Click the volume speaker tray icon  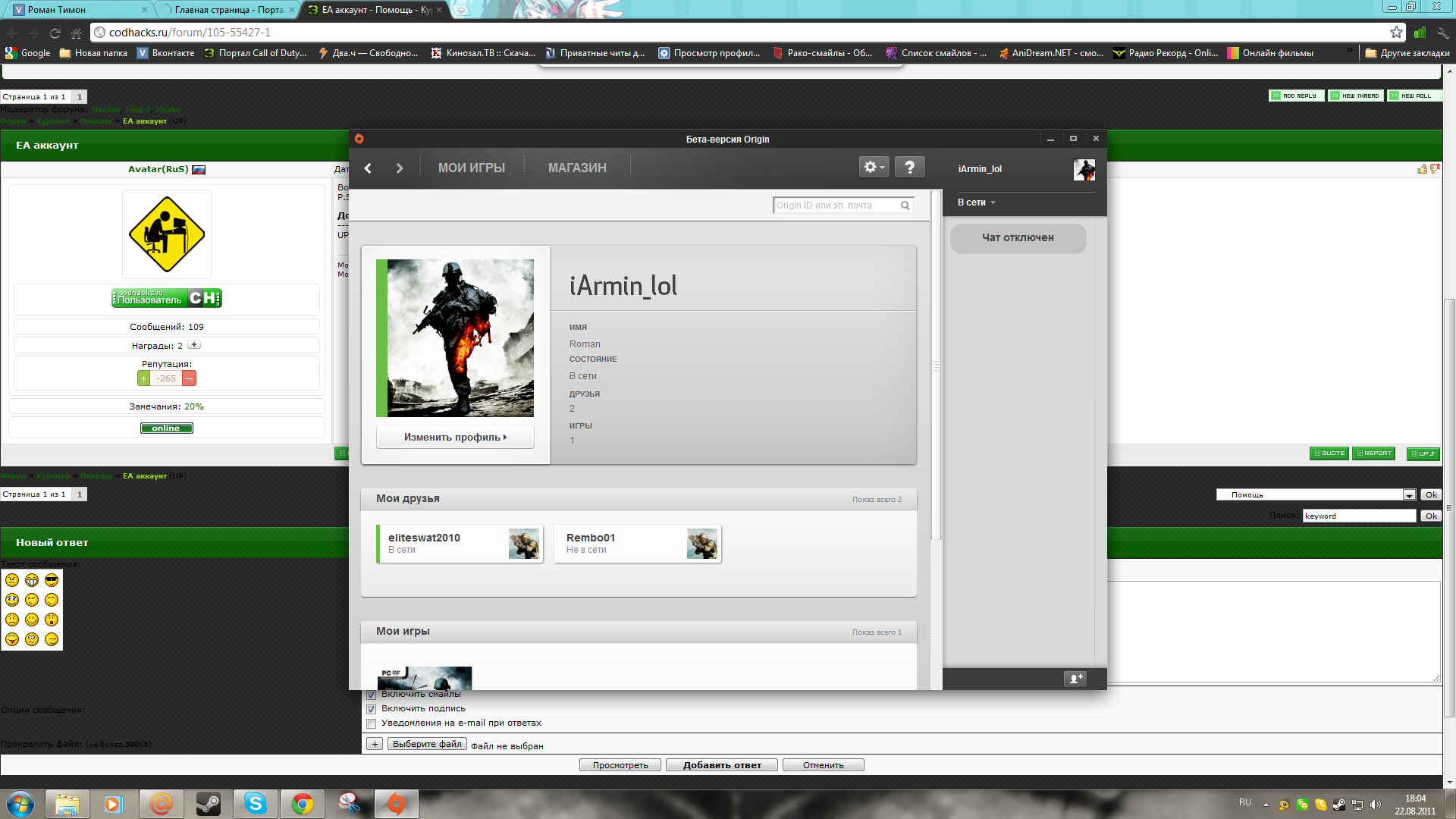click(1376, 805)
